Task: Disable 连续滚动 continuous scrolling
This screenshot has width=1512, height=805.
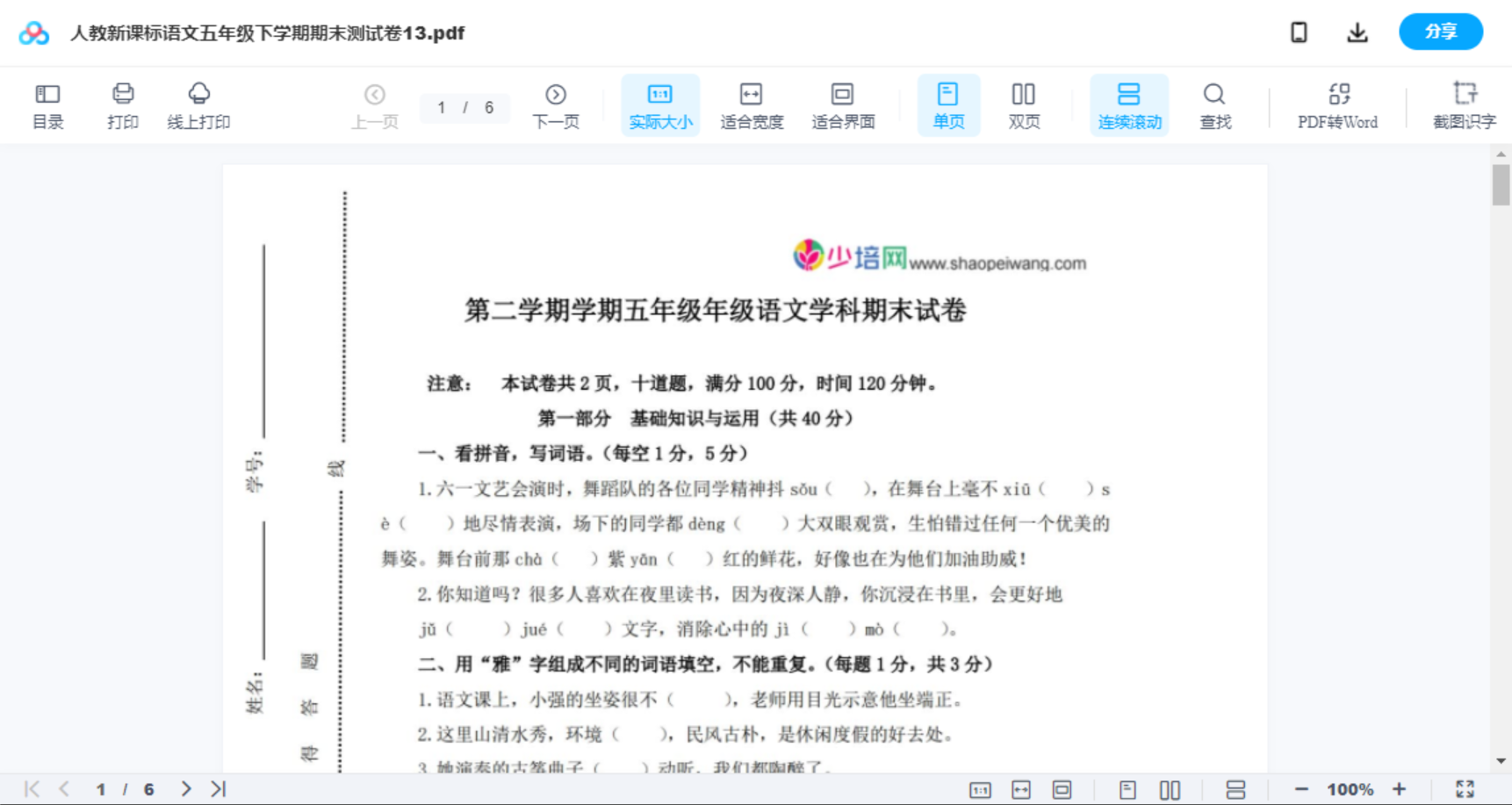Action: coord(1129,104)
